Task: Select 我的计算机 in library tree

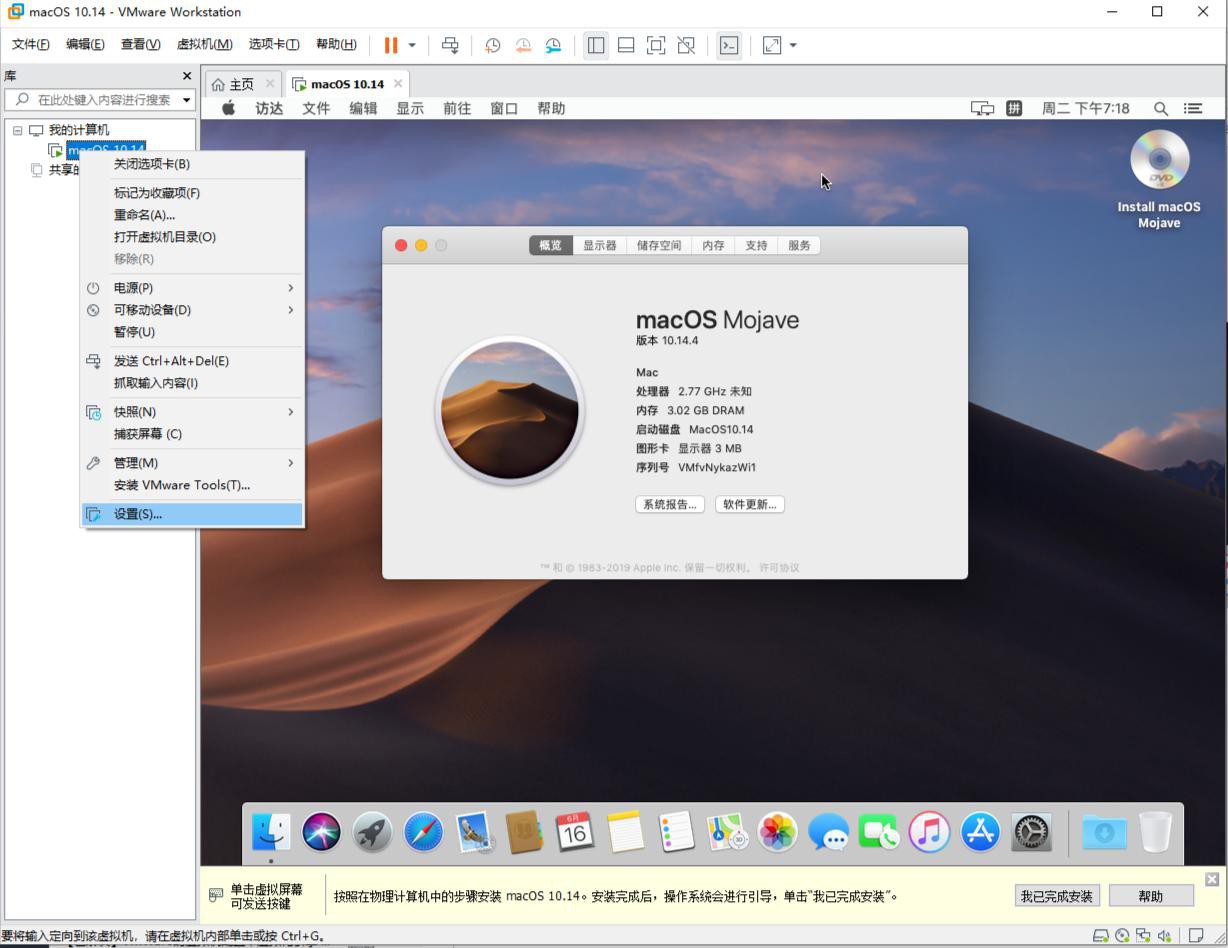Action: pyautogui.click(x=79, y=130)
